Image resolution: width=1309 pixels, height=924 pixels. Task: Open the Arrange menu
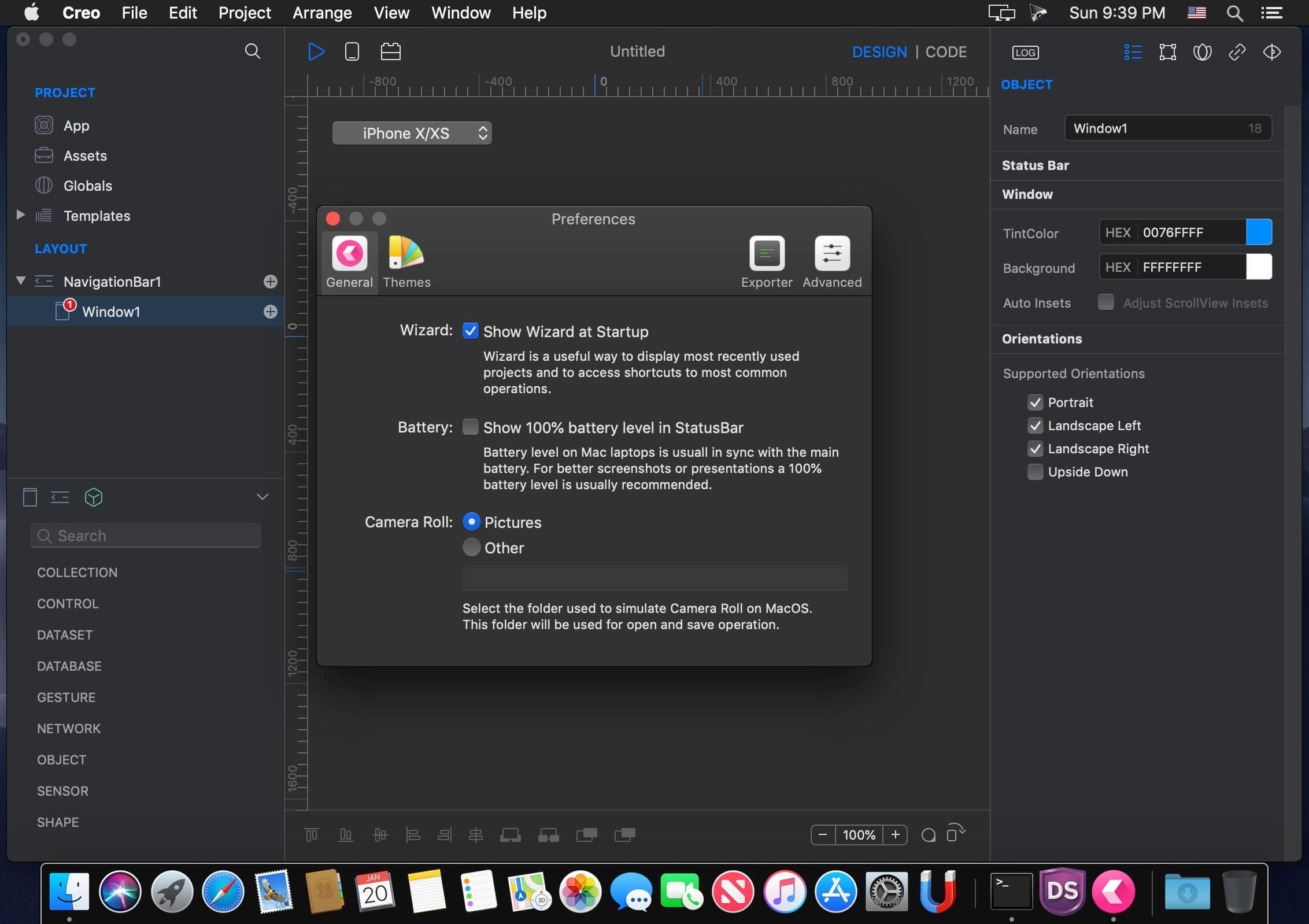(x=322, y=13)
